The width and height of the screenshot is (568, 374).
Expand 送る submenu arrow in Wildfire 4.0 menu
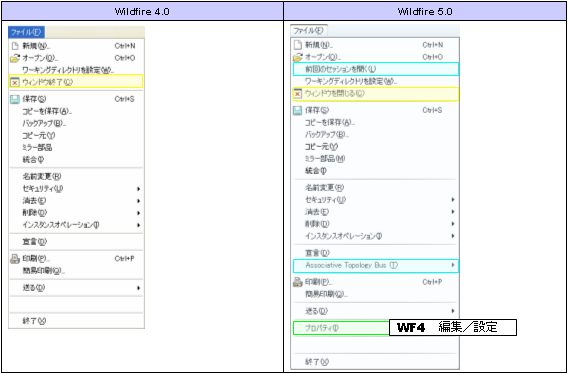[138, 288]
